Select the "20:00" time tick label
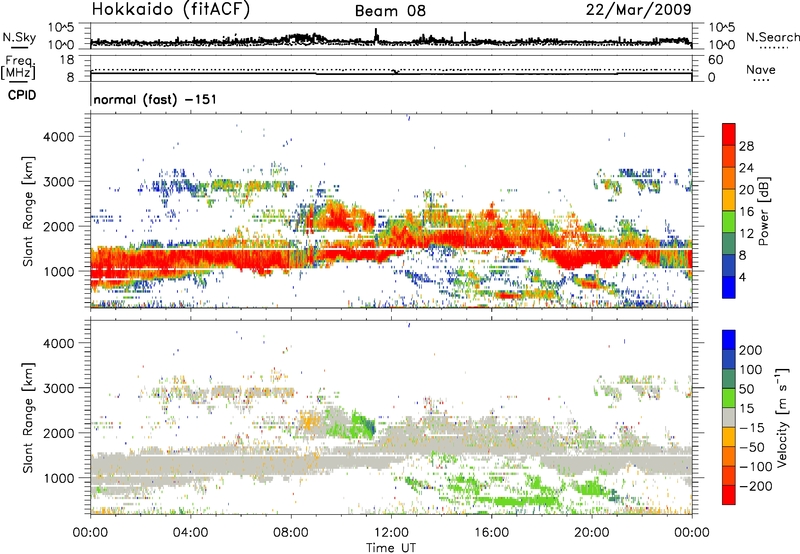The image size is (800, 554). tap(591, 533)
